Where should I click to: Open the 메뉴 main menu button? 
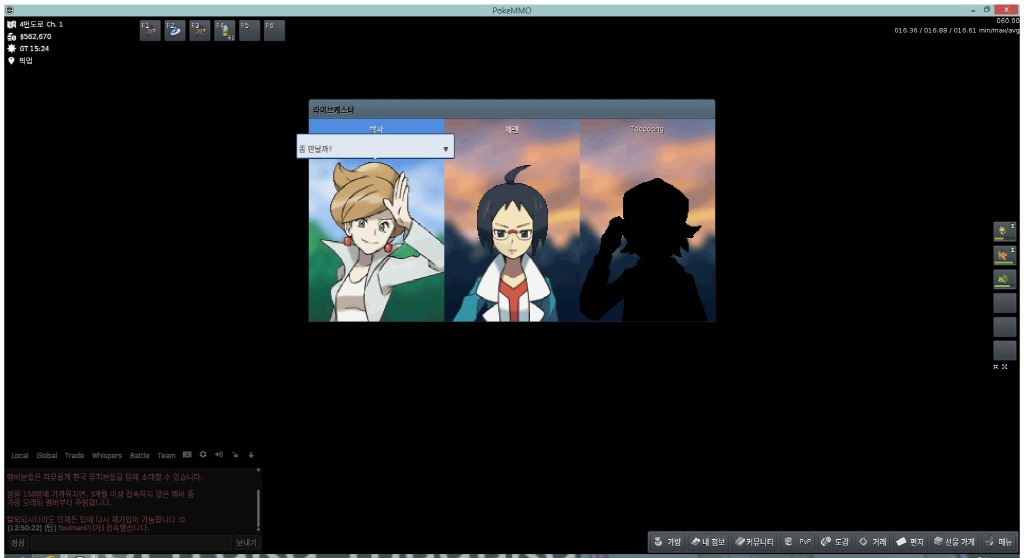[1000, 542]
